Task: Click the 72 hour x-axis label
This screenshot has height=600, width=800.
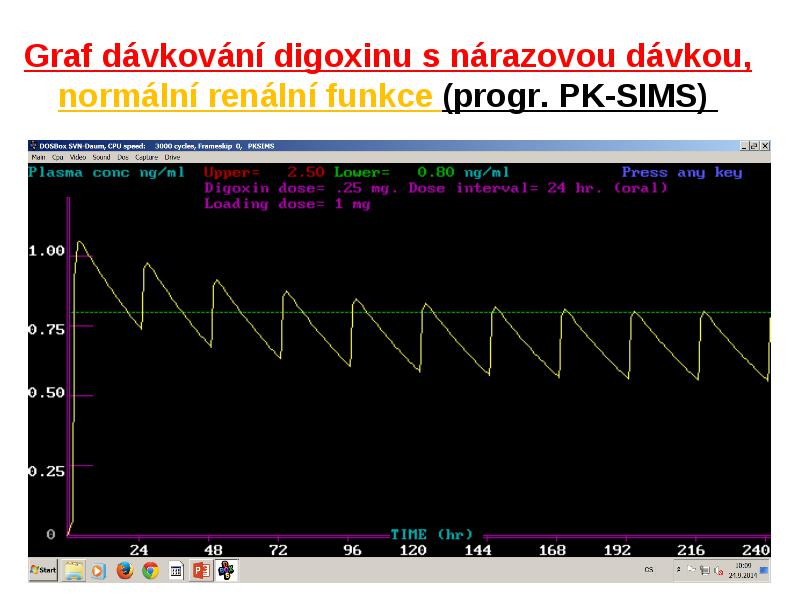Action: coord(278,551)
